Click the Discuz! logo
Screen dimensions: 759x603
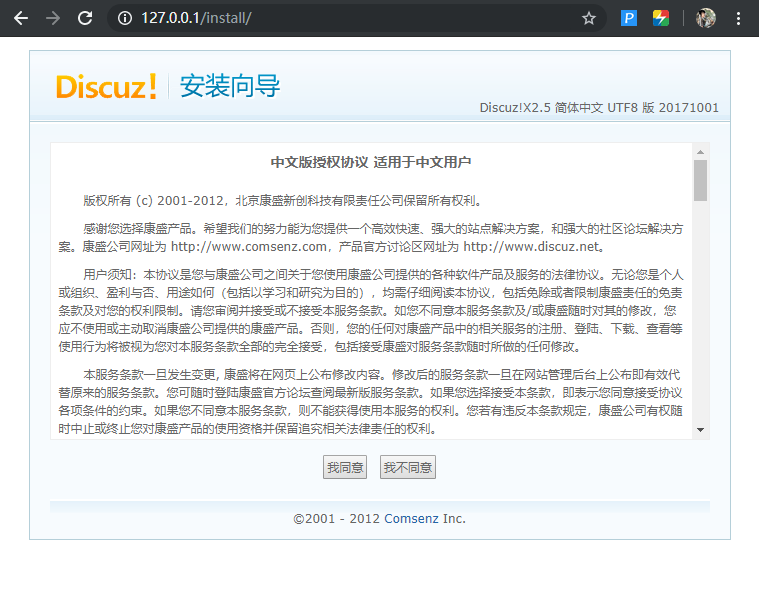(106, 87)
